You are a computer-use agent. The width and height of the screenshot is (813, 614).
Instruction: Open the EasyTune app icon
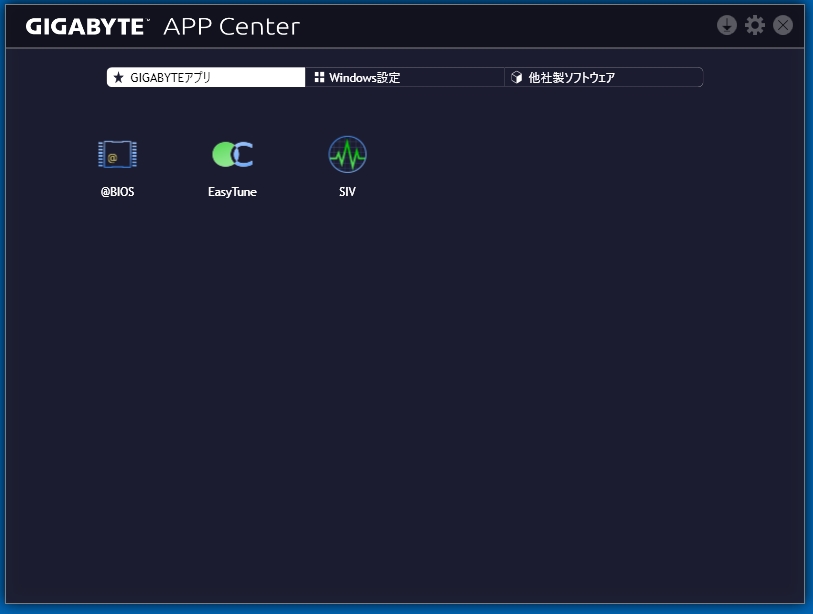pos(232,154)
